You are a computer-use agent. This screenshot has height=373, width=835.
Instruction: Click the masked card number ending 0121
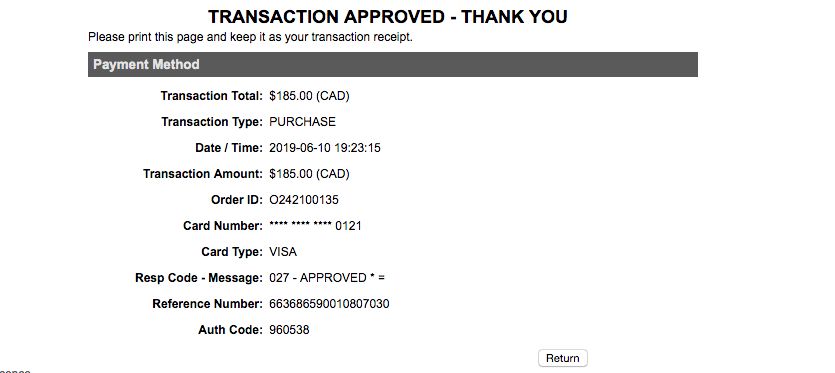click(x=315, y=226)
